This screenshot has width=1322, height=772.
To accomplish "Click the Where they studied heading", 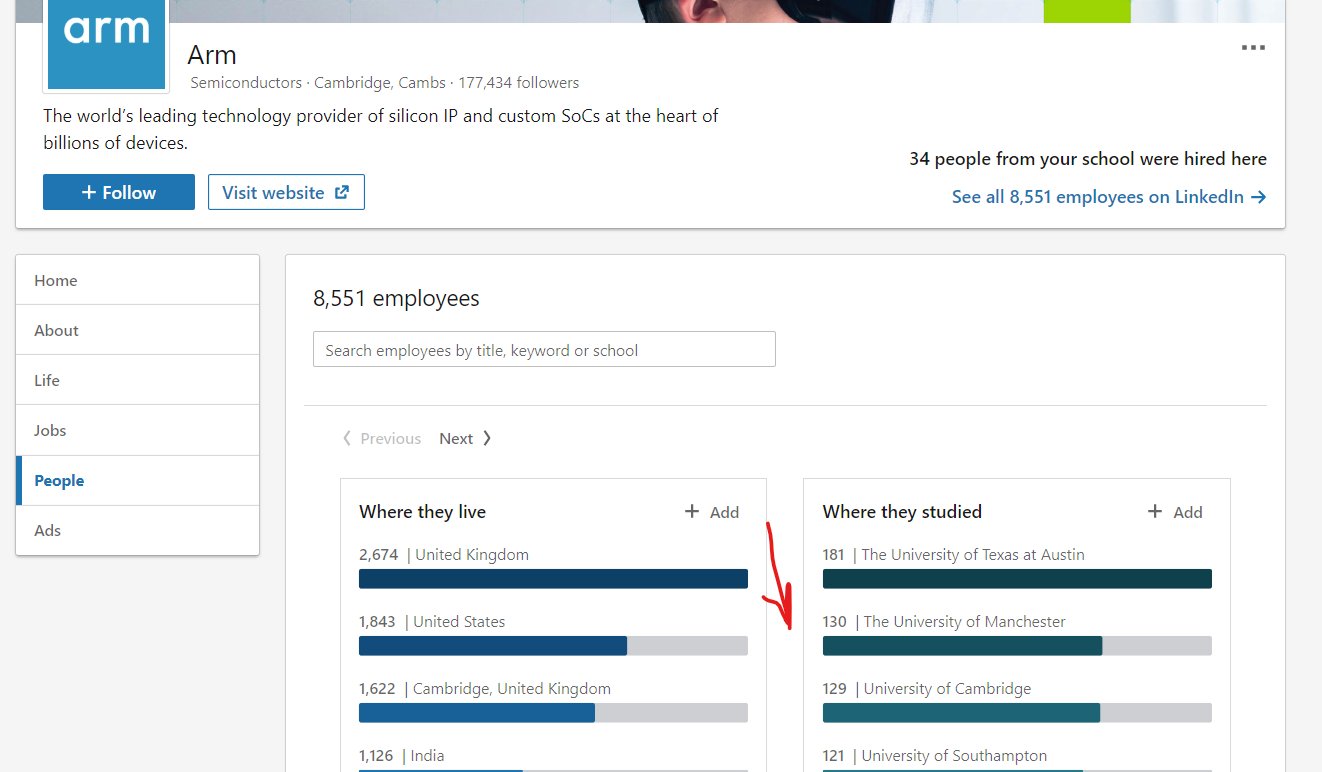I will pos(902,512).
